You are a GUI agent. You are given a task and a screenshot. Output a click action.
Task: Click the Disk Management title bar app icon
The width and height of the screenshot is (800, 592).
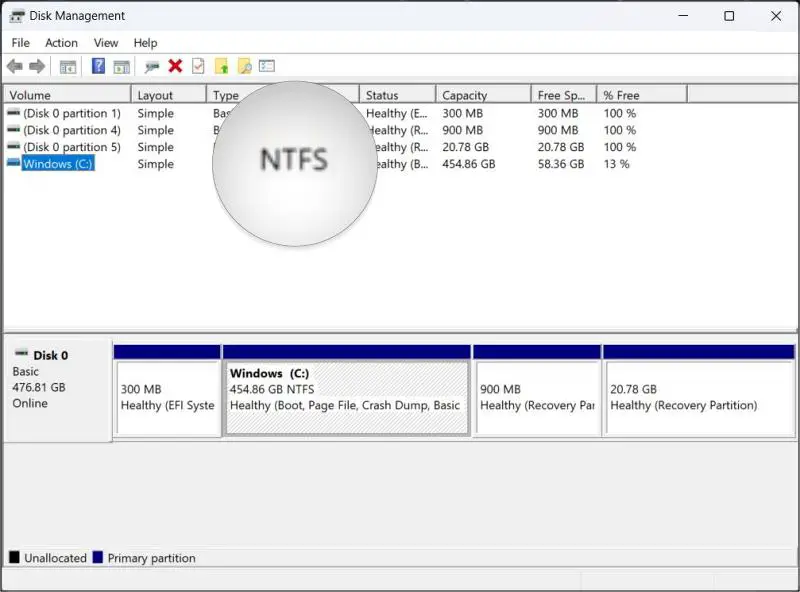click(x=17, y=16)
